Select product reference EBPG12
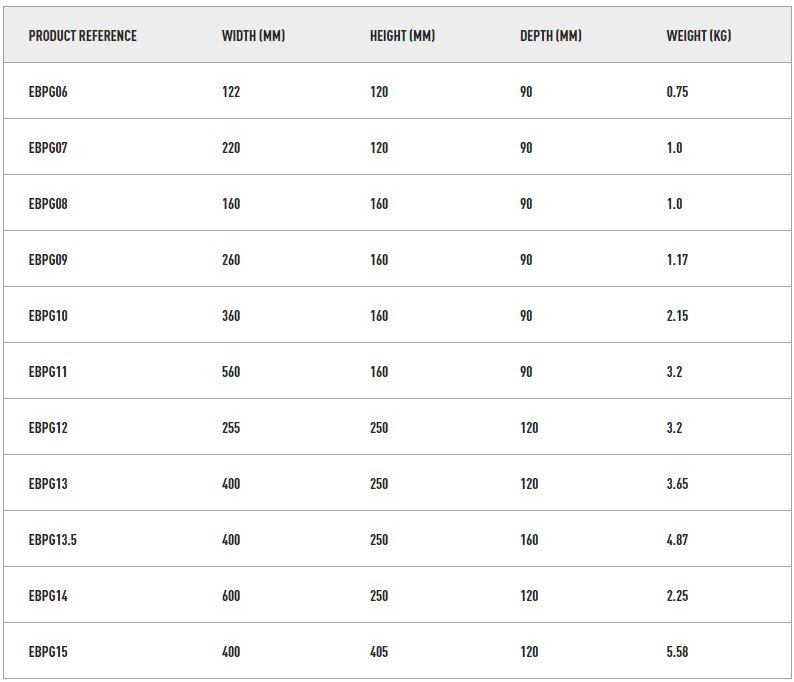 (x=48, y=428)
